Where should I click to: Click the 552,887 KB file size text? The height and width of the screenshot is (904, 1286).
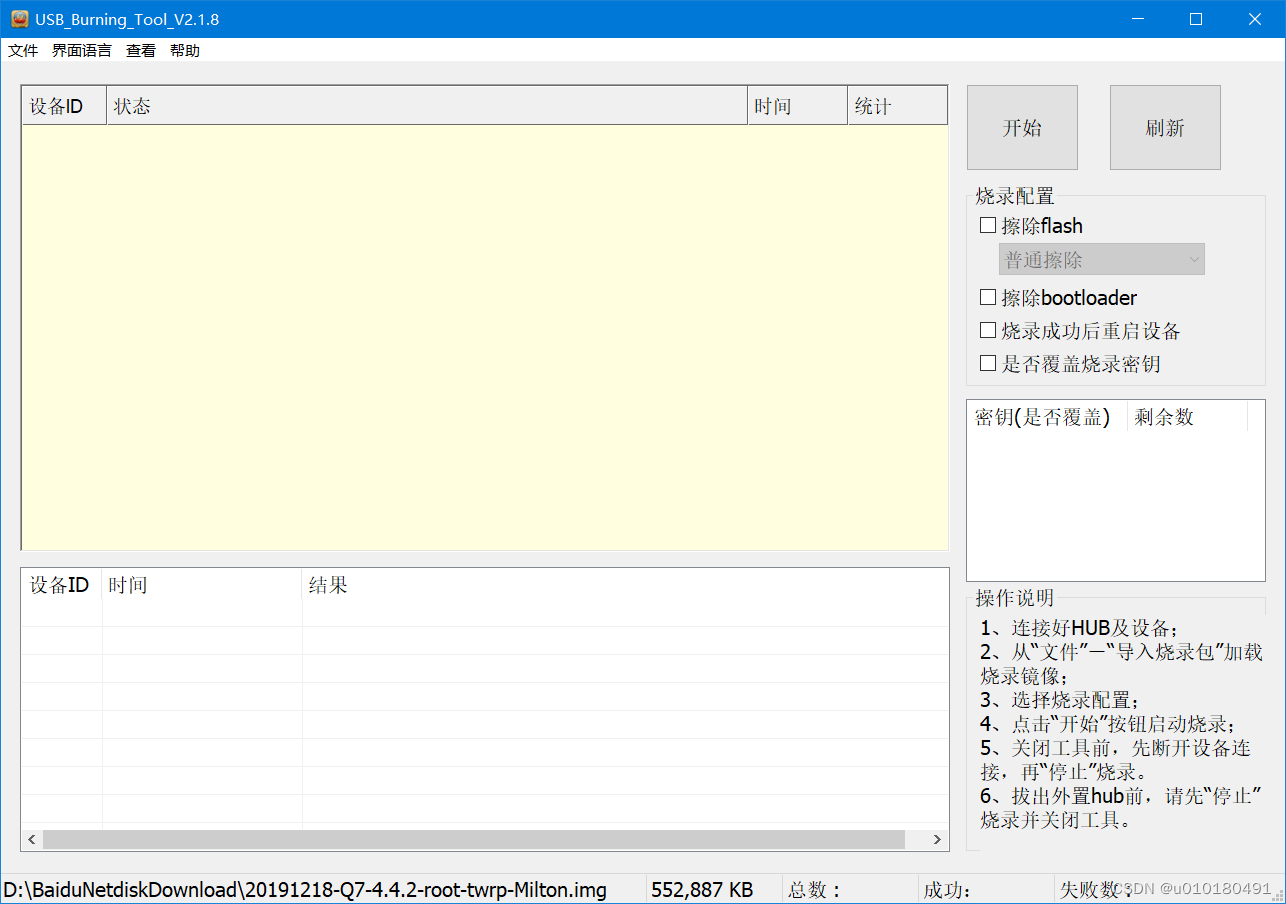tap(702, 889)
